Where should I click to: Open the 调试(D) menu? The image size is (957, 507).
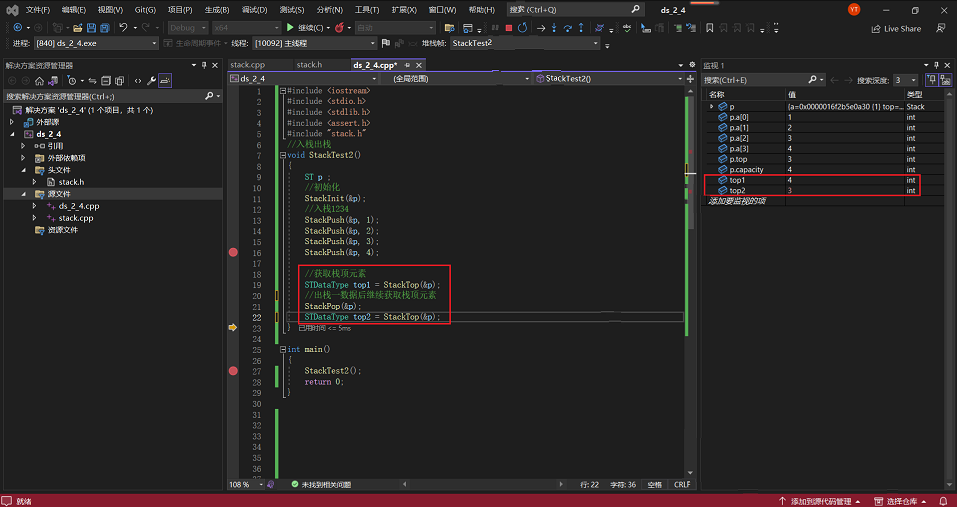[255, 10]
